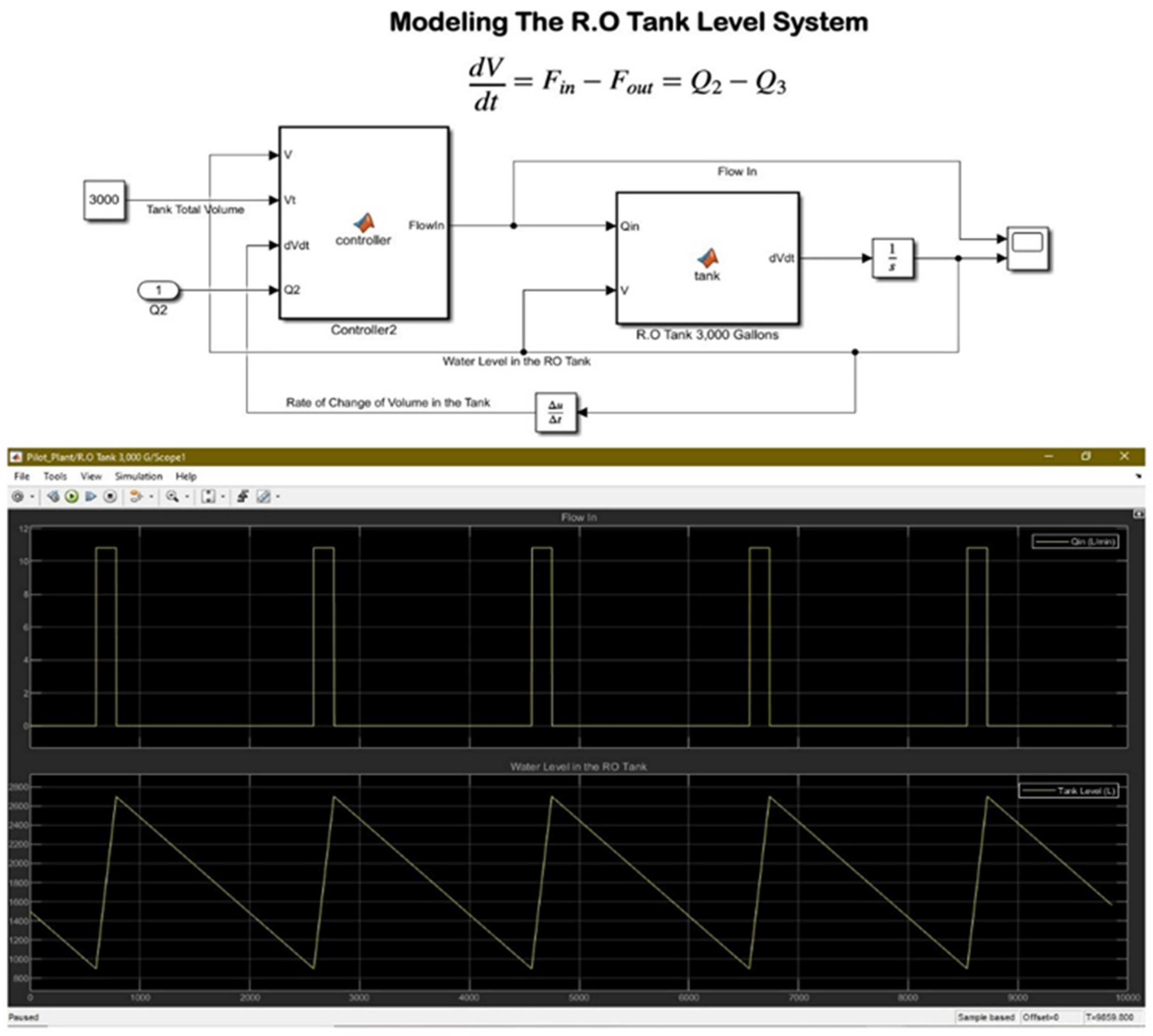The height and width of the screenshot is (1036, 1153).
Task: Click the Zoom magnifier tool icon
Action: click(171, 497)
